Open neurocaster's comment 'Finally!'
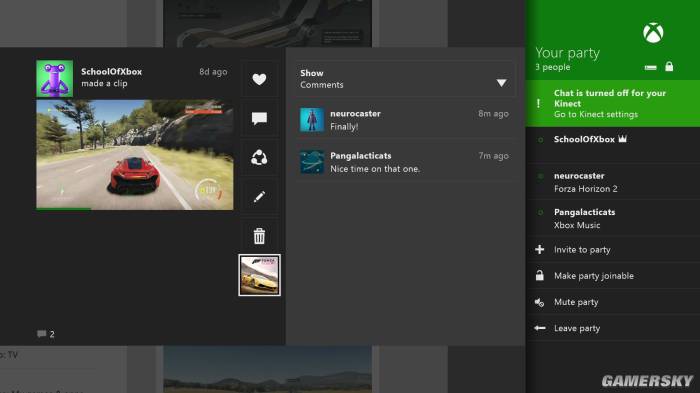The height and width of the screenshot is (393, 700). click(404, 120)
